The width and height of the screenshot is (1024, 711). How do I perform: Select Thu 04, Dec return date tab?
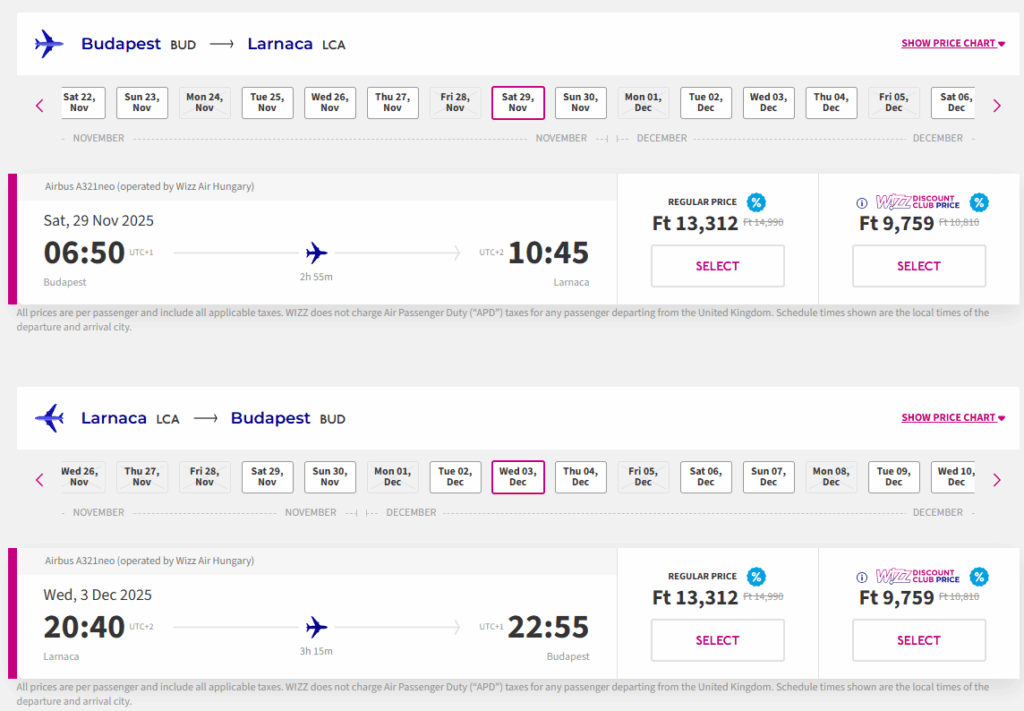(x=580, y=477)
